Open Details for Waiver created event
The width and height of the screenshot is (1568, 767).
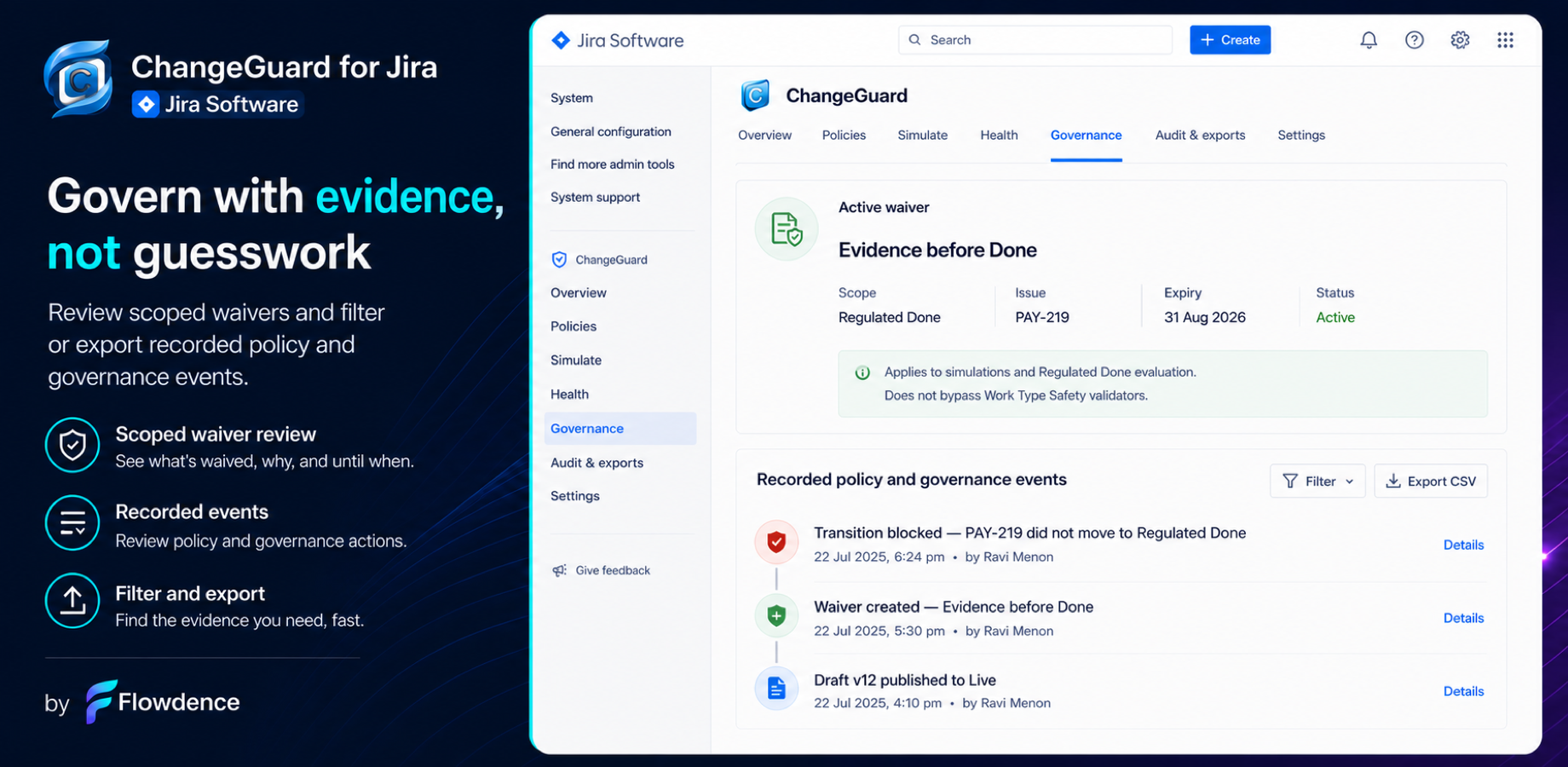(1463, 619)
